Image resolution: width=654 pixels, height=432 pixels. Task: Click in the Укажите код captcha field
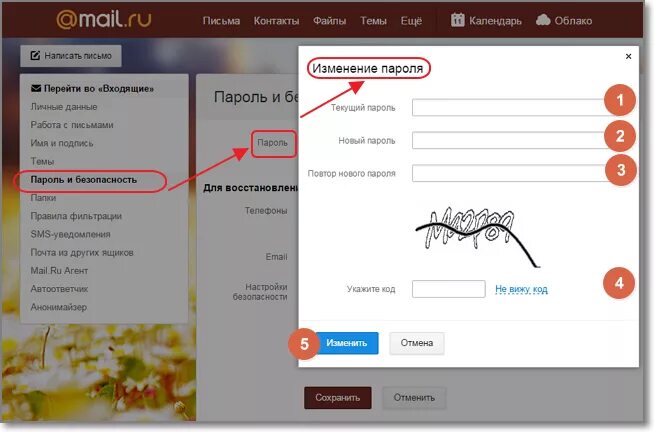(449, 289)
